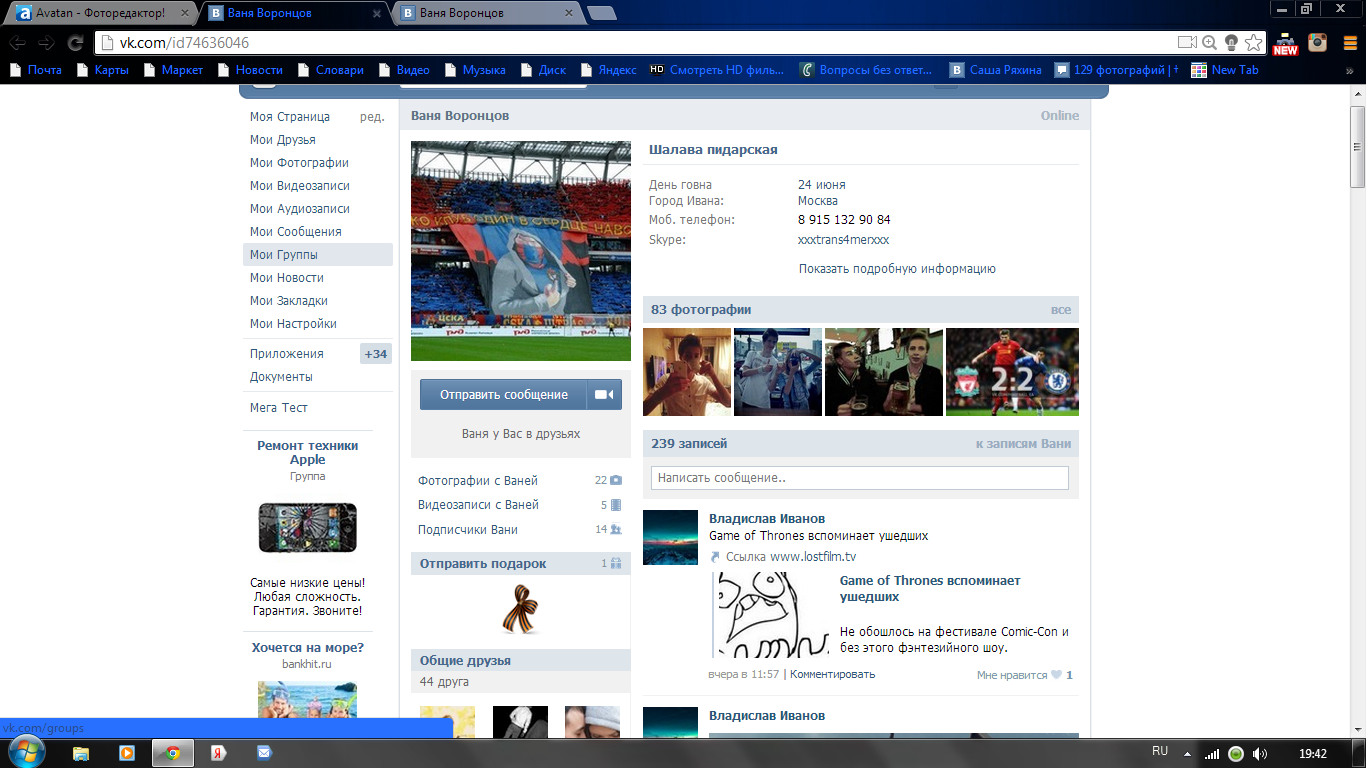
Task: Open Мои Друзья in sidebar
Action: click(283, 140)
